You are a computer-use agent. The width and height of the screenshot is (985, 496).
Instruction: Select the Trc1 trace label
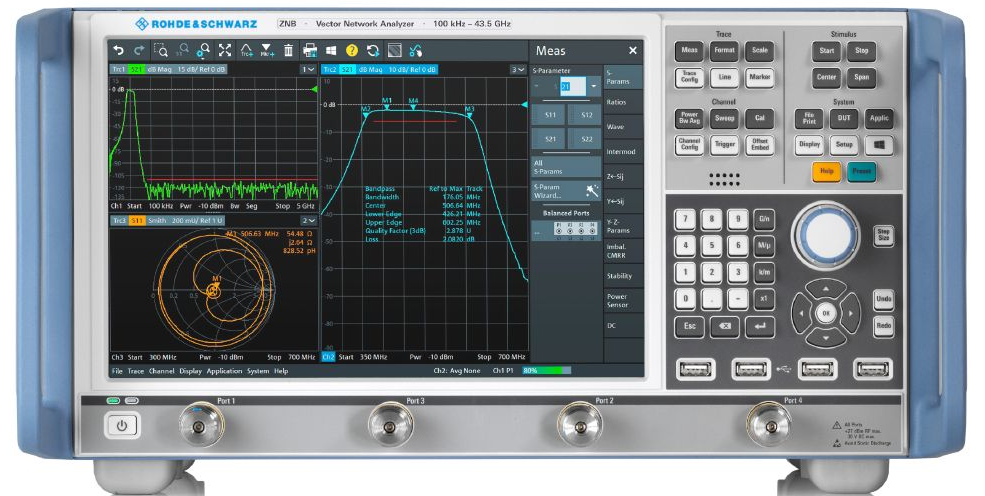119,70
